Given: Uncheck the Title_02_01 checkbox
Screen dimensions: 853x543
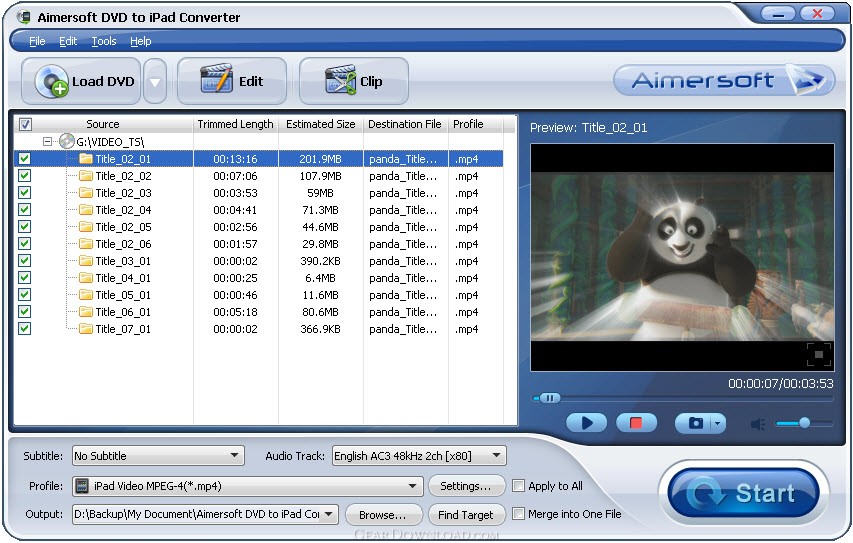Looking at the screenshot, I should coord(24,158).
